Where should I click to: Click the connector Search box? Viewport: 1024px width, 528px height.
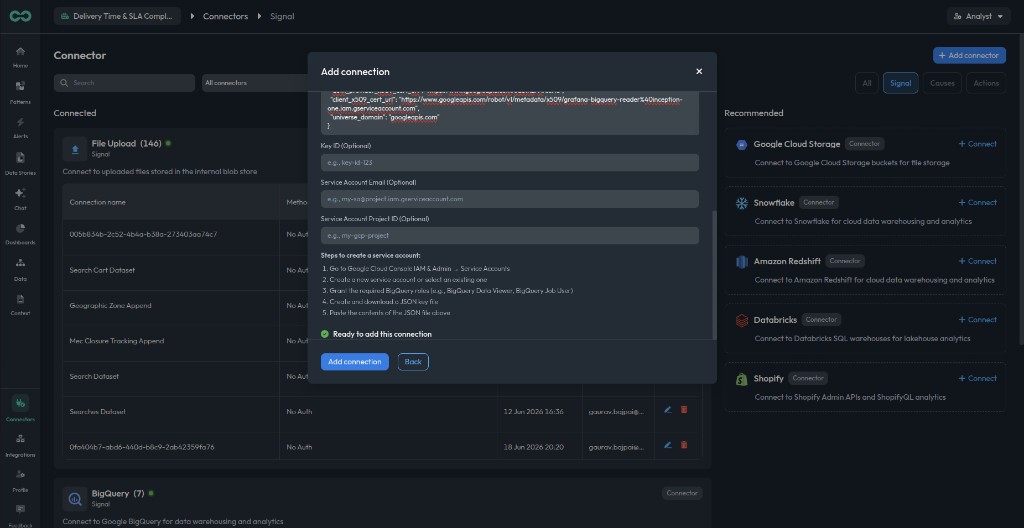click(124, 83)
